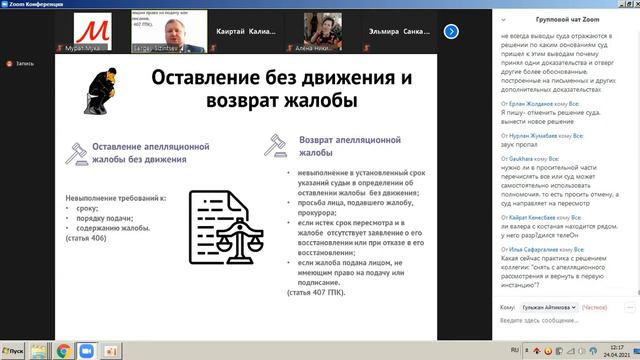Viewport: 640px width, 360px height.
Task: Click the Zoom Конференция title bar icon
Action: coord(4,4)
